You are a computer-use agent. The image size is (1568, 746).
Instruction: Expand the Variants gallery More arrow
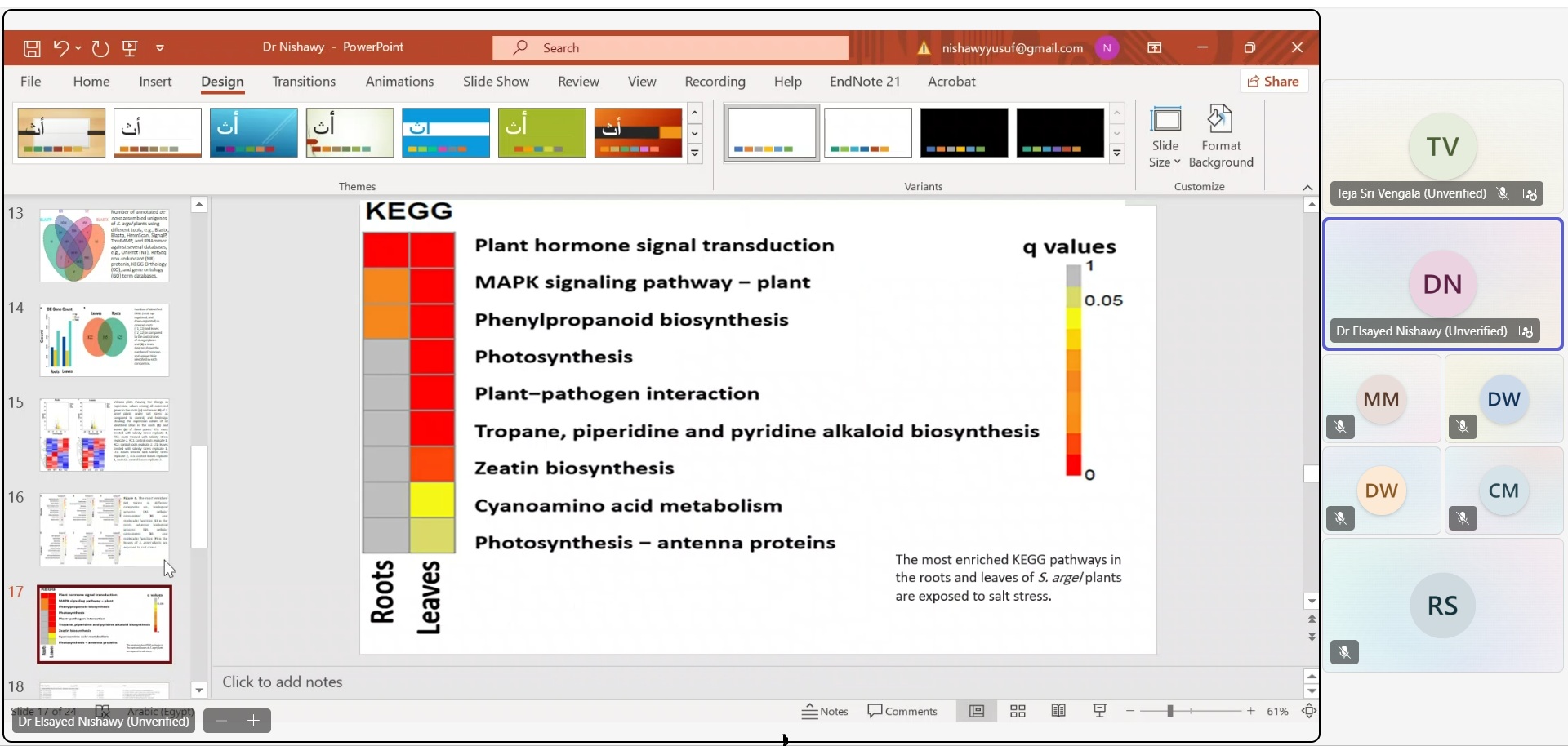click(1117, 153)
